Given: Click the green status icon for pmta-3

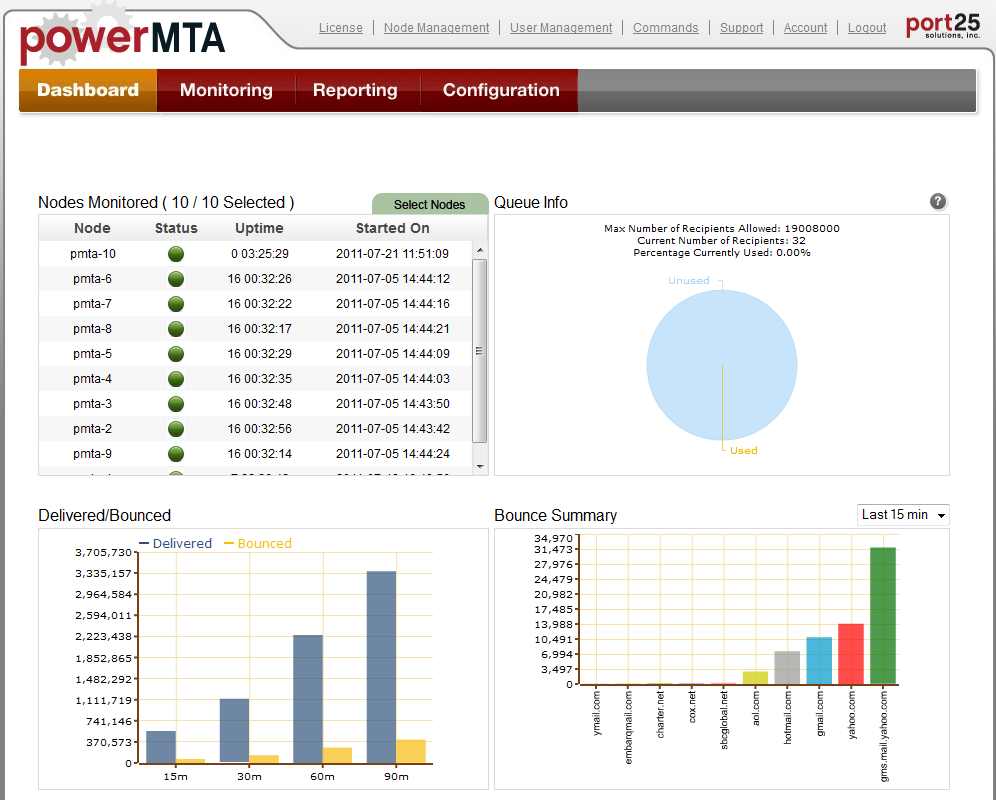Looking at the screenshot, I should (176, 404).
